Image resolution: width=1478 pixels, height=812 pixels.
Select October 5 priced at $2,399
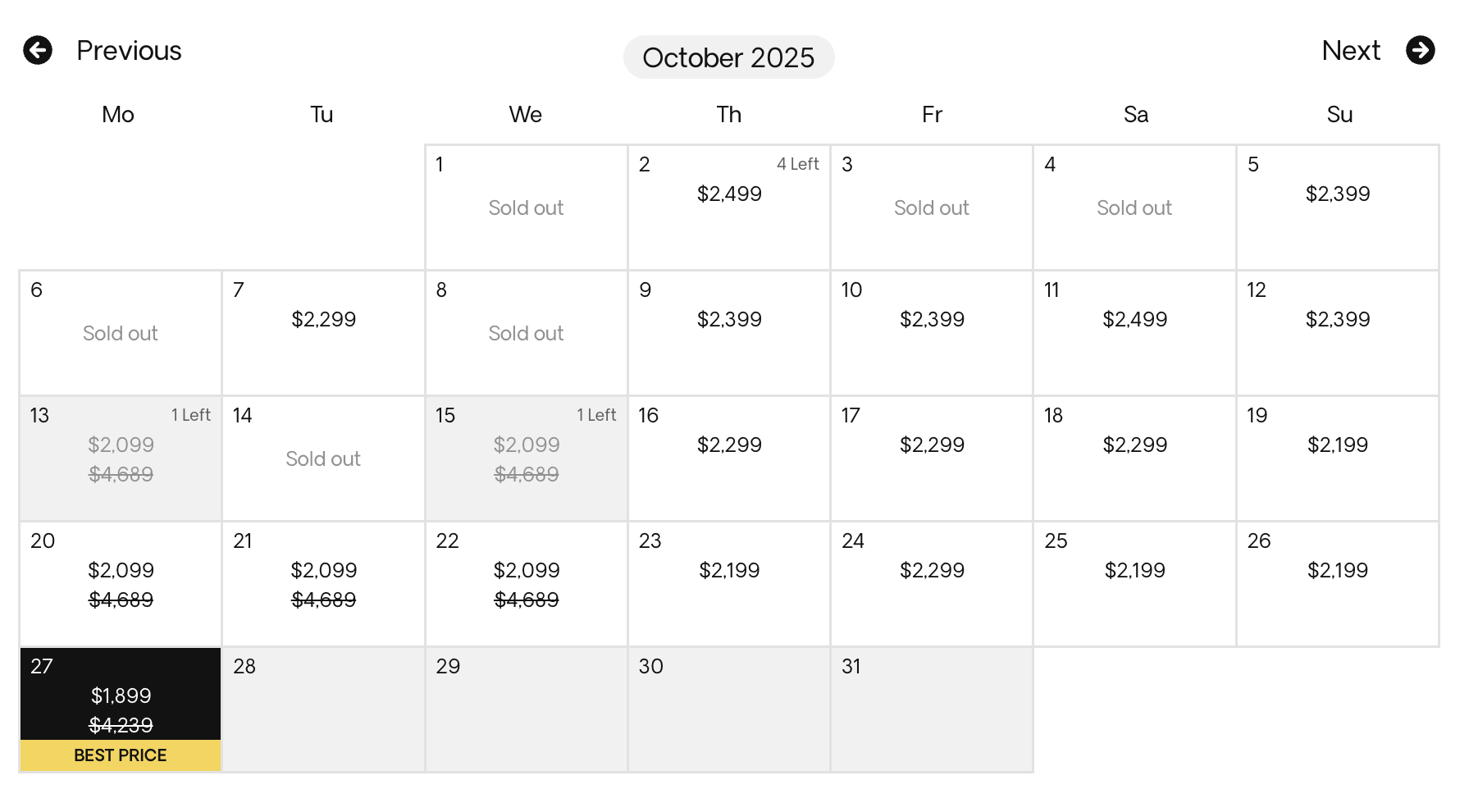[x=1337, y=207]
